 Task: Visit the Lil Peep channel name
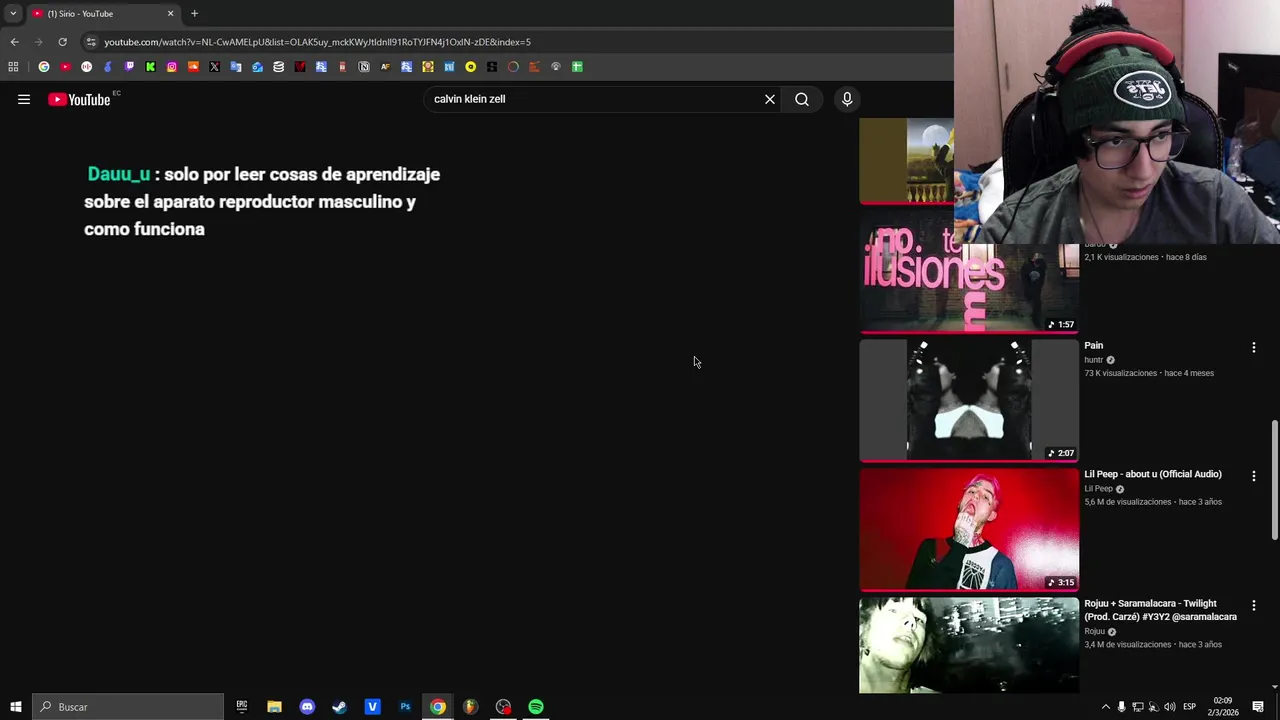pos(1098,489)
